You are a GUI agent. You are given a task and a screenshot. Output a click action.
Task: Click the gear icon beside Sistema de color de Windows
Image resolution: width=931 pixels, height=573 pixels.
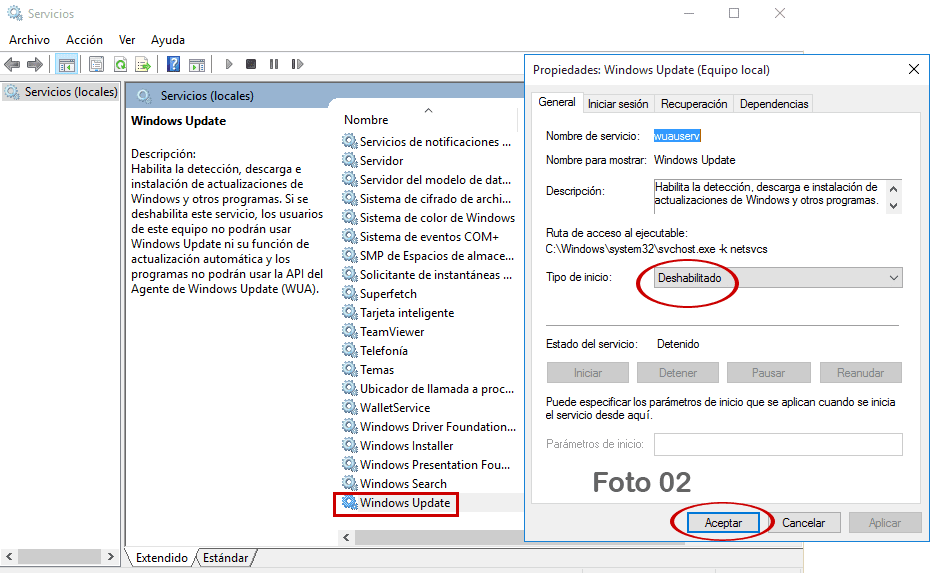coord(349,217)
